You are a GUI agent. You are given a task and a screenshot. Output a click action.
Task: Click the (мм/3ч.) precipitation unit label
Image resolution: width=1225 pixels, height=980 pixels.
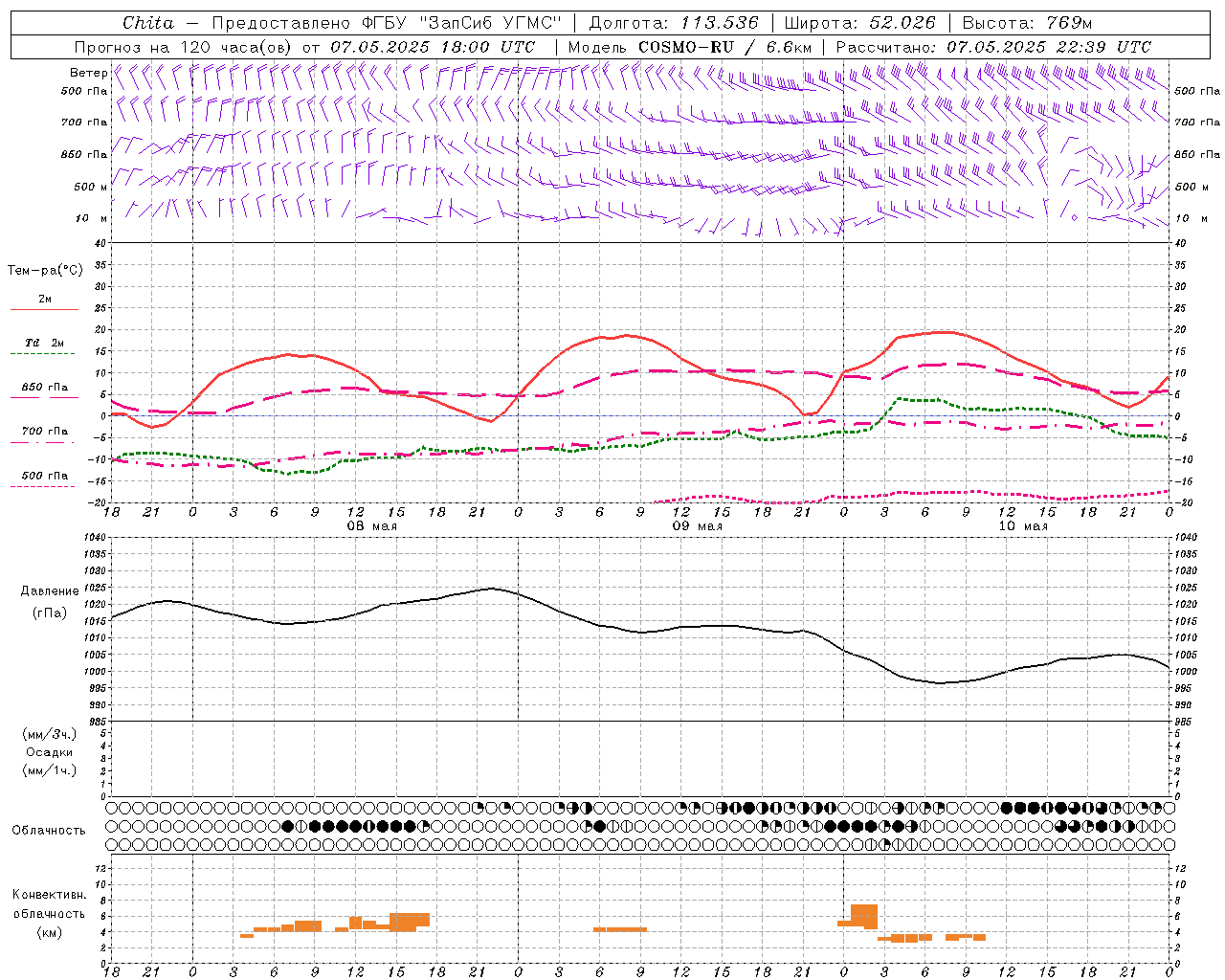(x=50, y=734)
